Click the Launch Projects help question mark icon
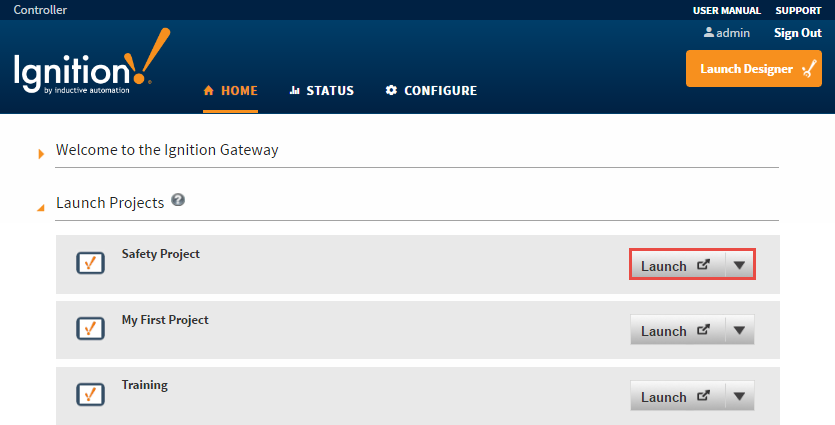 tap(178, 200)
